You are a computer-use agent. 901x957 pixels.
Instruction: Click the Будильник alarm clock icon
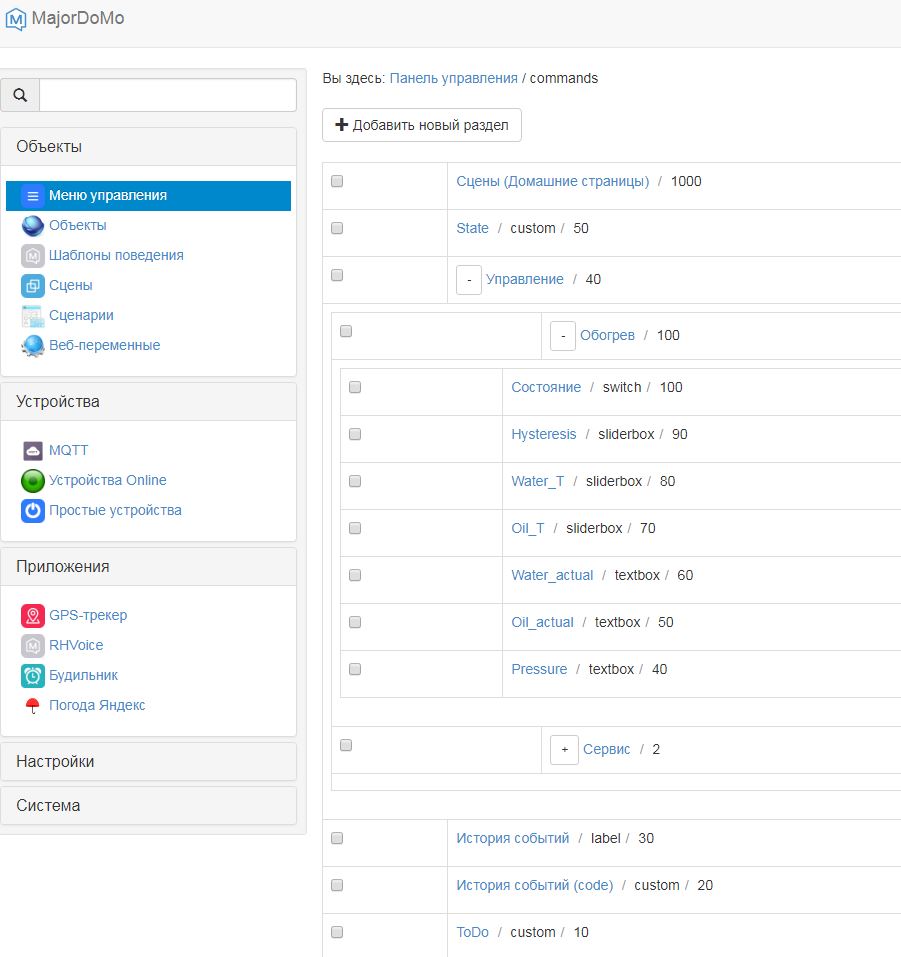point(33,676)
